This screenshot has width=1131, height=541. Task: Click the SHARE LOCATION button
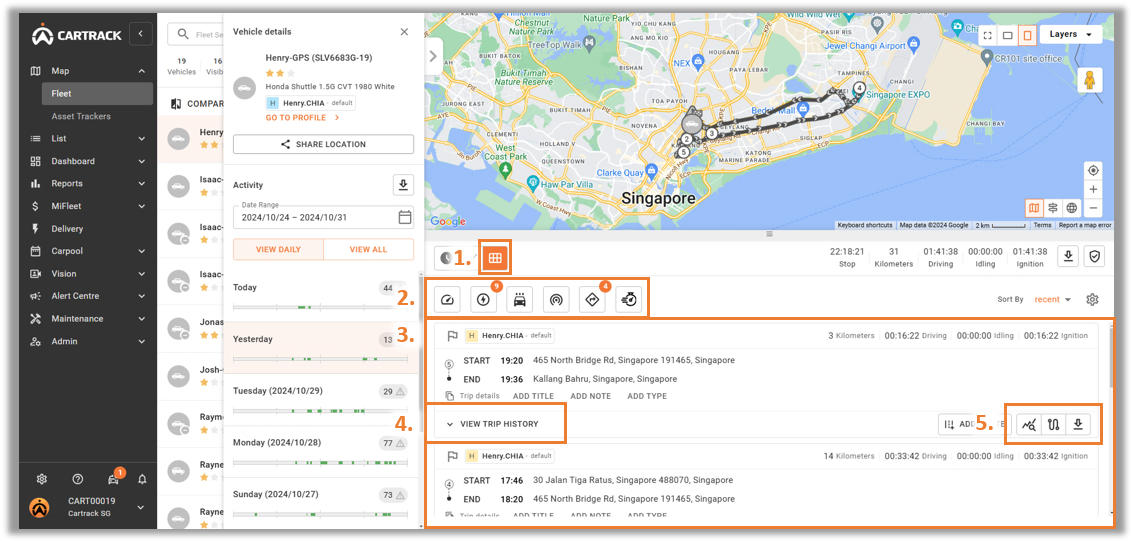[x=323, y=144]
